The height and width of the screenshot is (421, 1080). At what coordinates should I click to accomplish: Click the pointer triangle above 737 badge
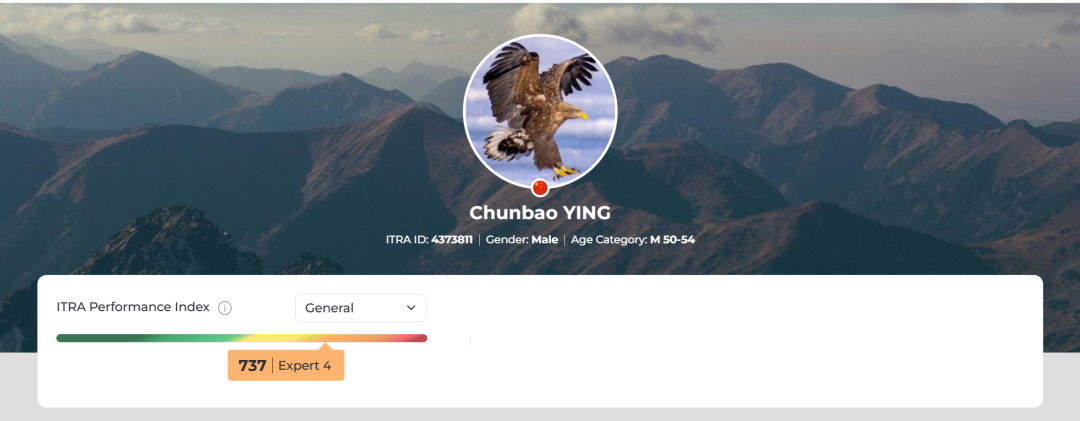pyautogui.click(x=326, y=346)
